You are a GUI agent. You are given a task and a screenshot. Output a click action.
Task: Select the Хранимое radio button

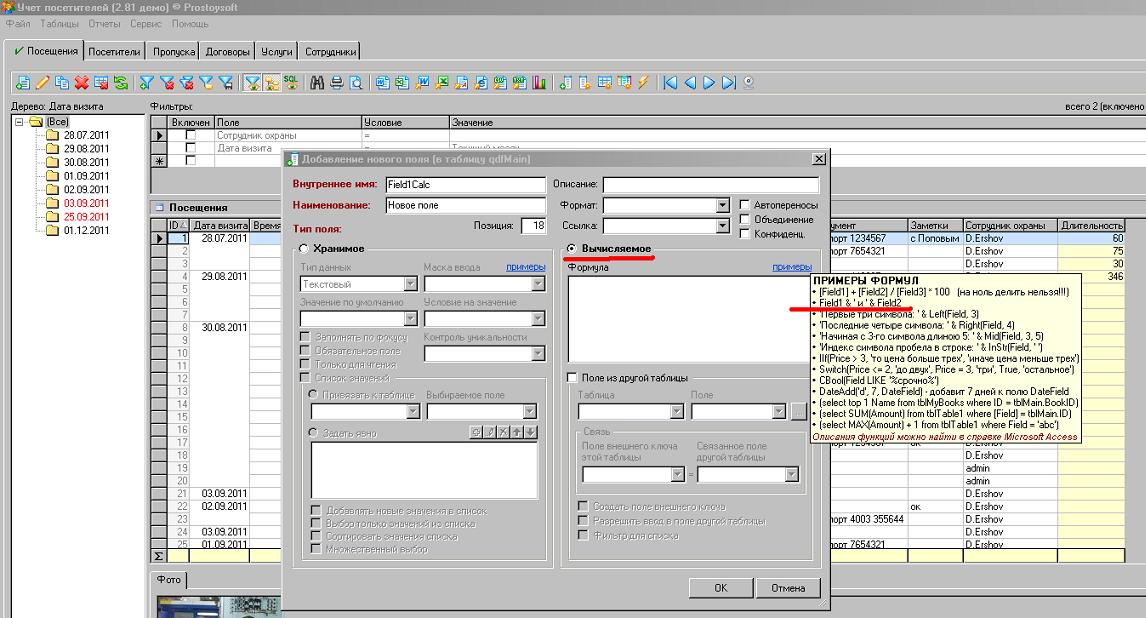point(305,248)
